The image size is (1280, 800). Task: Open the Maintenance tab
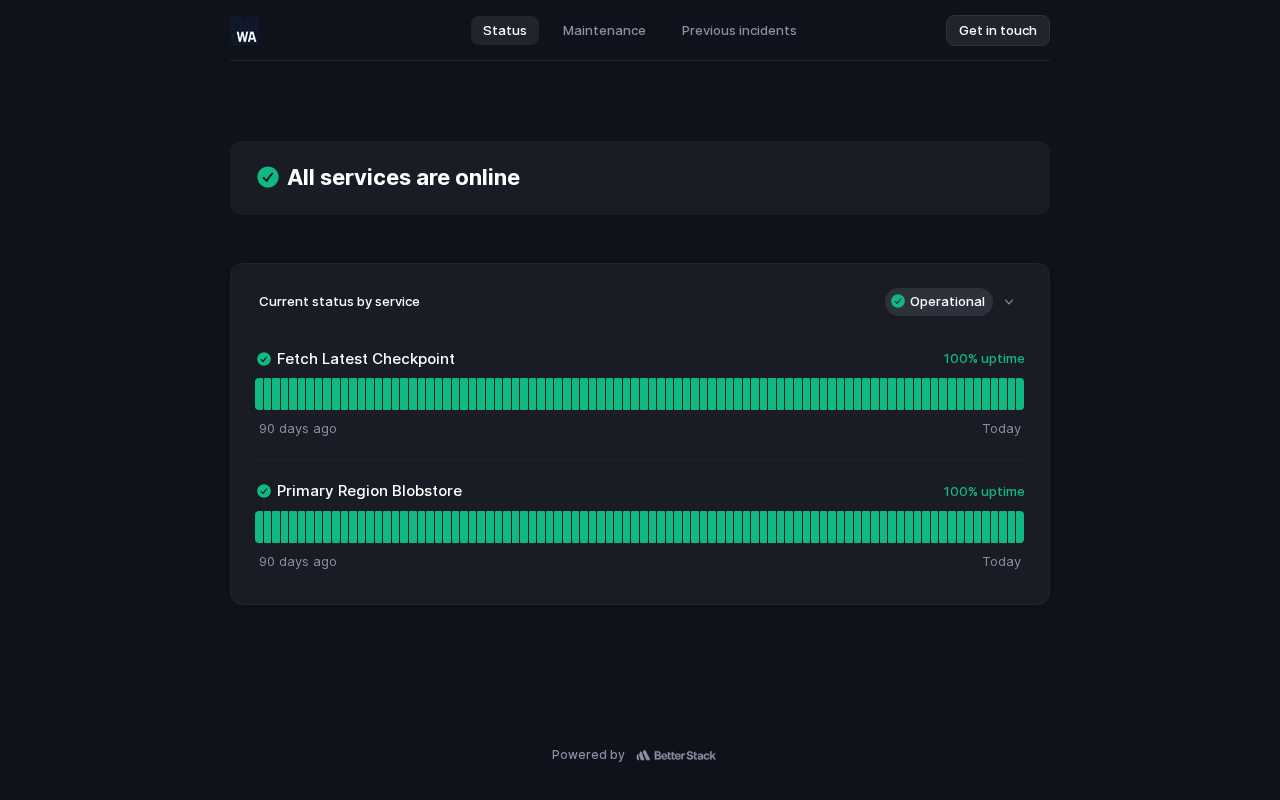pyautogui.click(x=604, y=31)
